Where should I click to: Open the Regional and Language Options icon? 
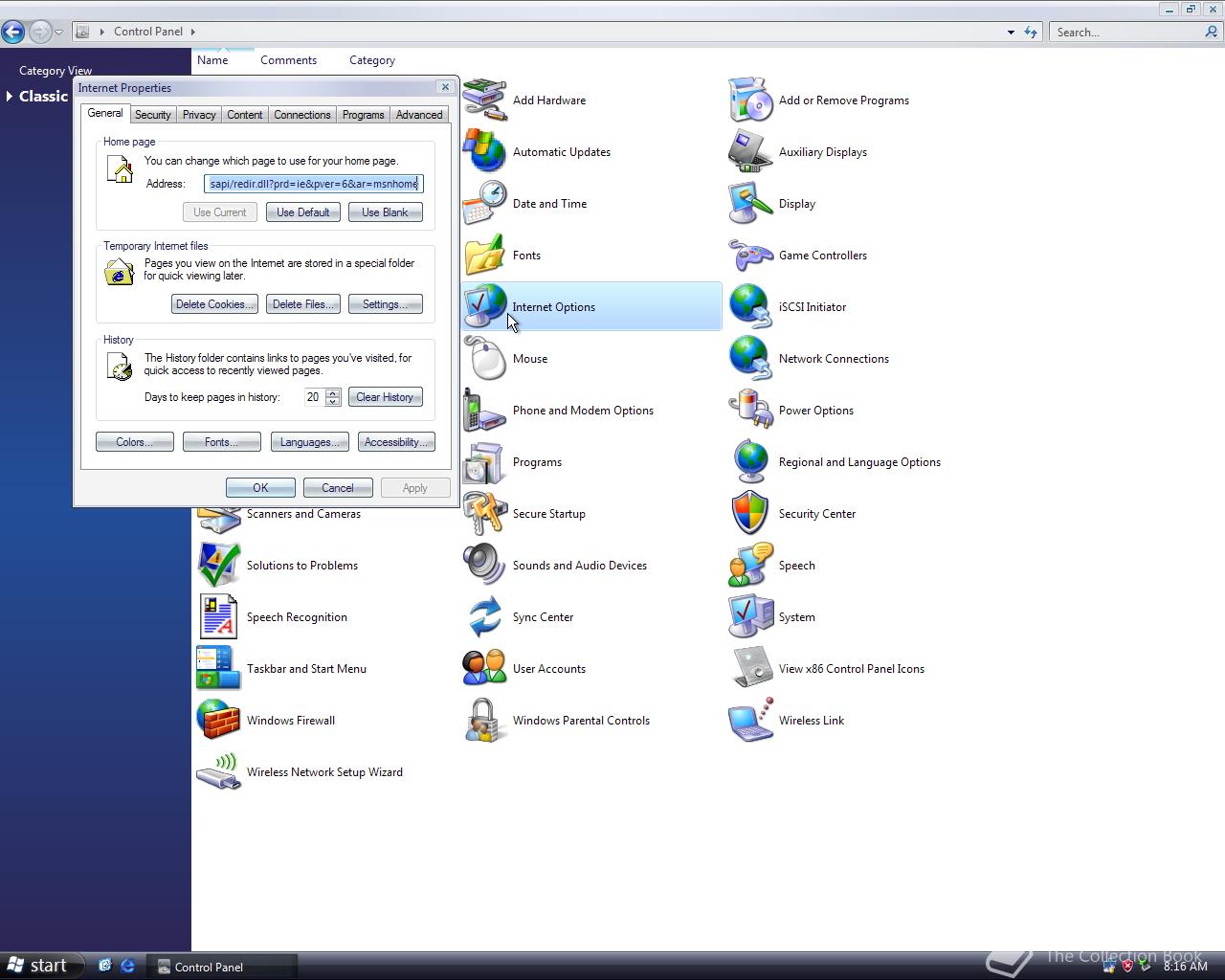(x=750, y=461)
